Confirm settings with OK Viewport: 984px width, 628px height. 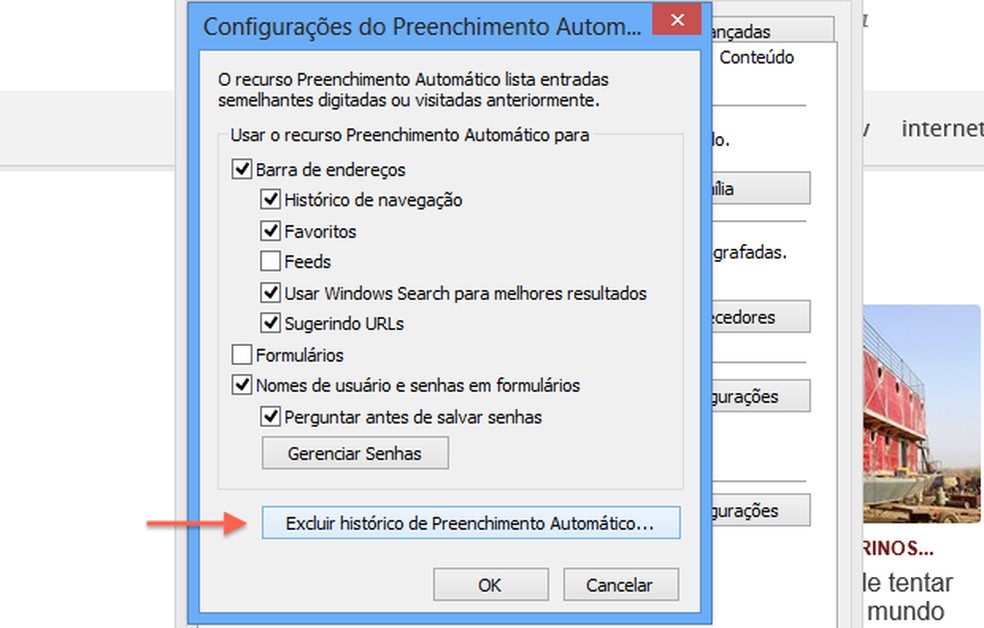pyautogui.click(x=490, y=584)
